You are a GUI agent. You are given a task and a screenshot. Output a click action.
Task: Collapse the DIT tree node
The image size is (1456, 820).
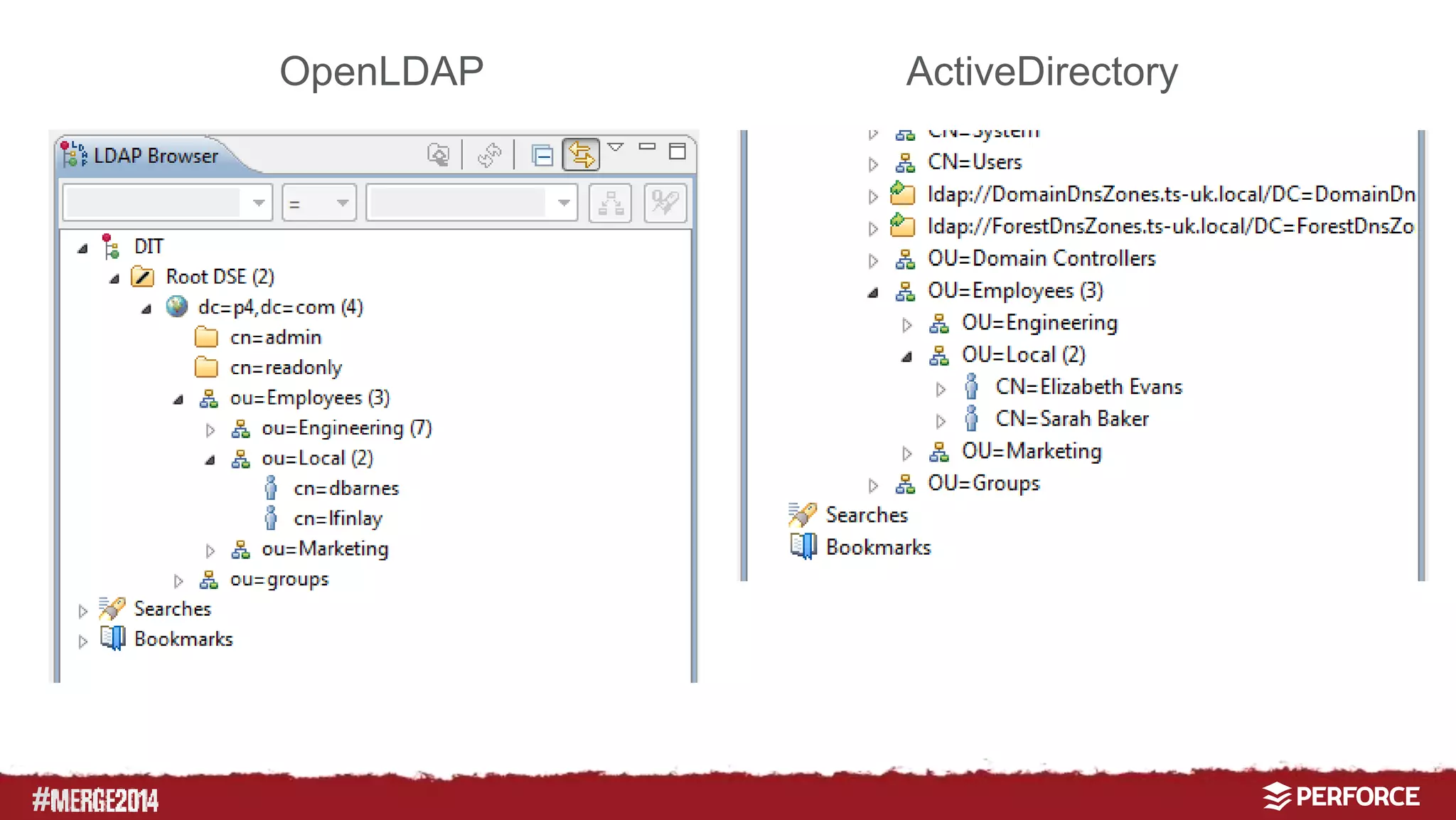click(82, 247)
